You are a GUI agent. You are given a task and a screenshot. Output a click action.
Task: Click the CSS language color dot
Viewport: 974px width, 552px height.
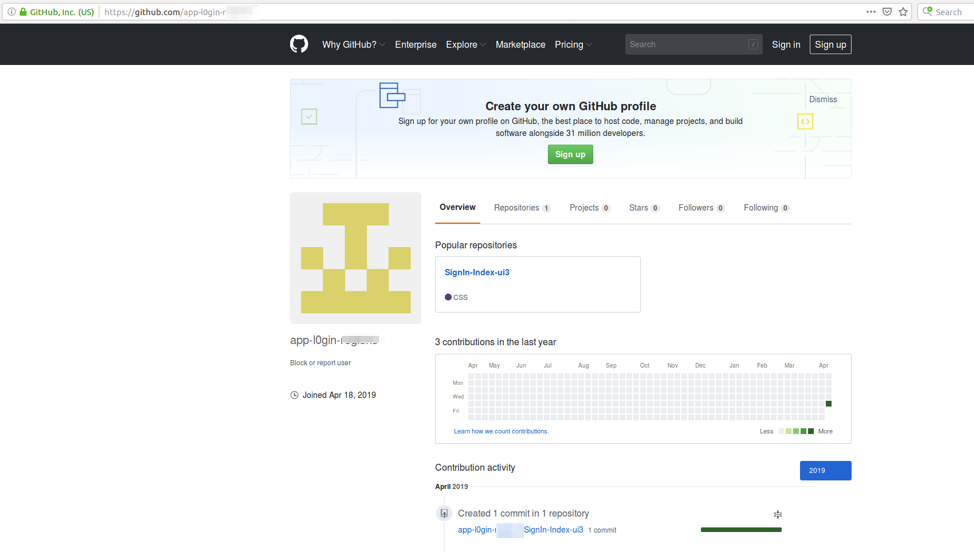point(448,297)
